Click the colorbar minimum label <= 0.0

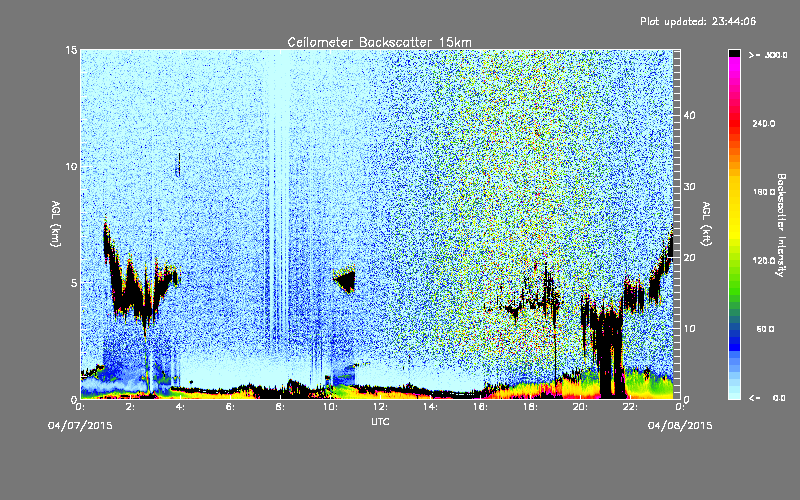767,397
